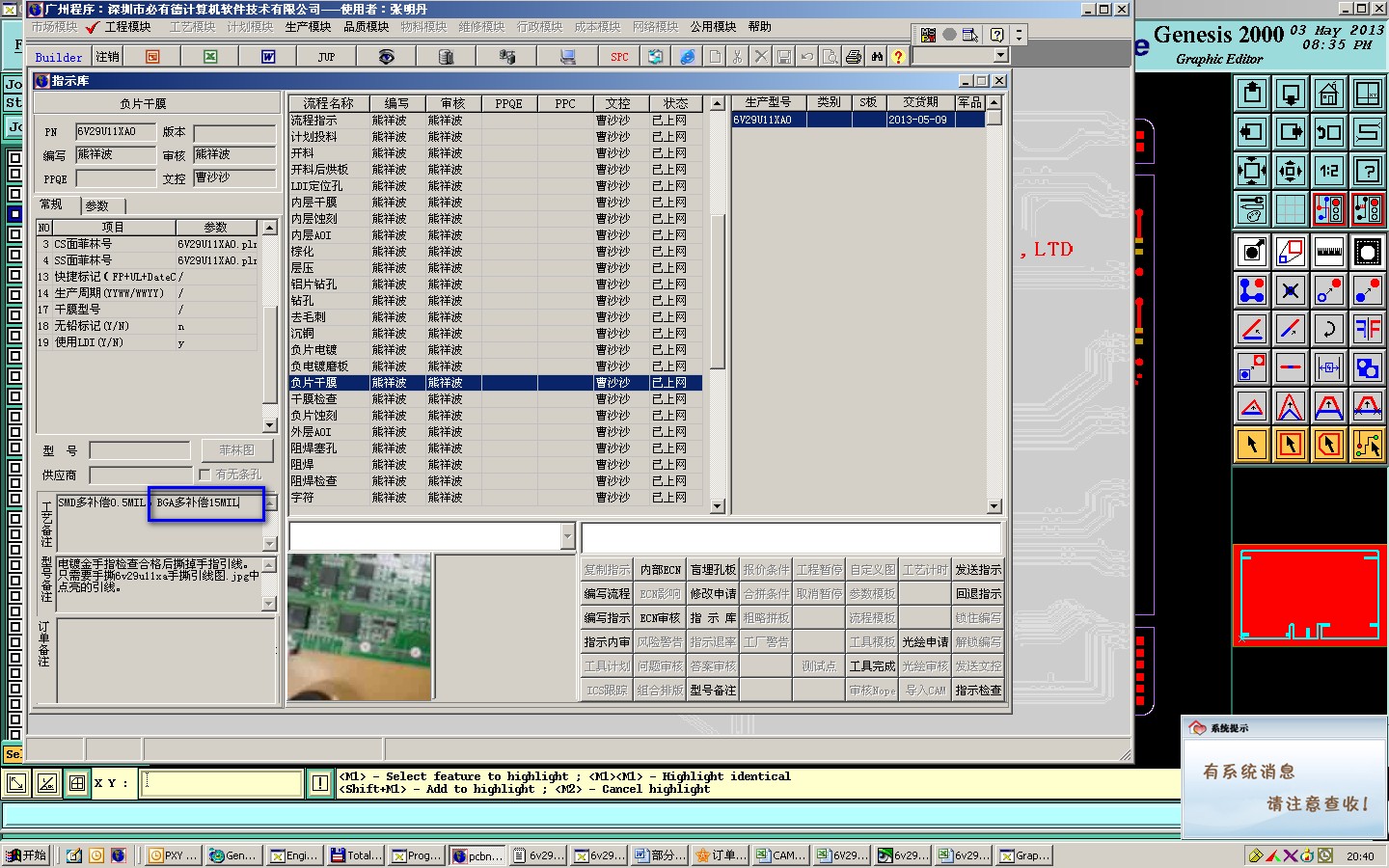Click the Excel icon in the toolbar
This screenshot has height=868, width=1389.
click(210, 57)
